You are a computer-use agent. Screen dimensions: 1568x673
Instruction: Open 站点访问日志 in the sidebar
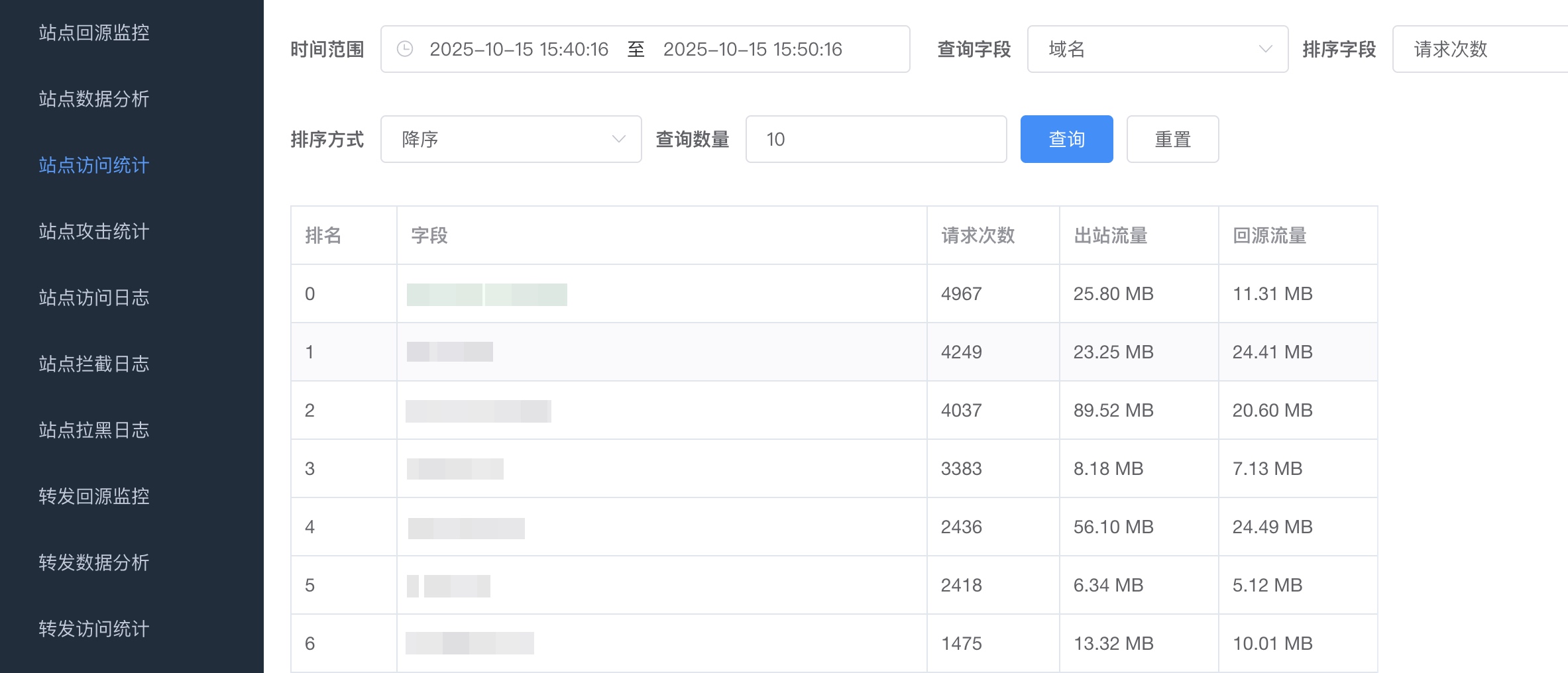pyautogui.click(x=93, y=297)
